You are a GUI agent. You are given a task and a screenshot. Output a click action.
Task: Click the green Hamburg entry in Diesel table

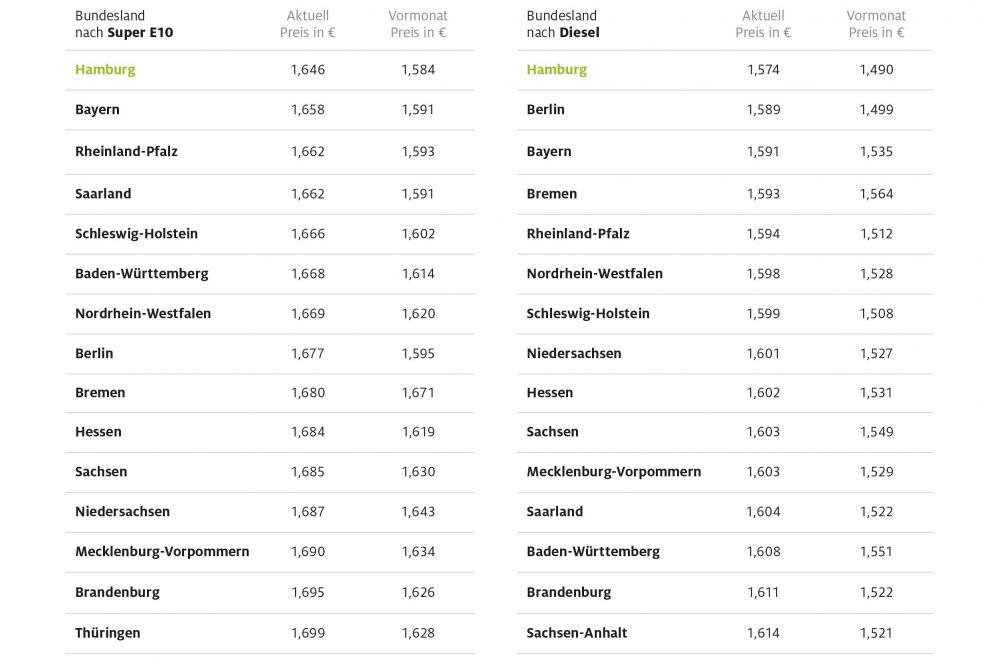tap(557, 70)
